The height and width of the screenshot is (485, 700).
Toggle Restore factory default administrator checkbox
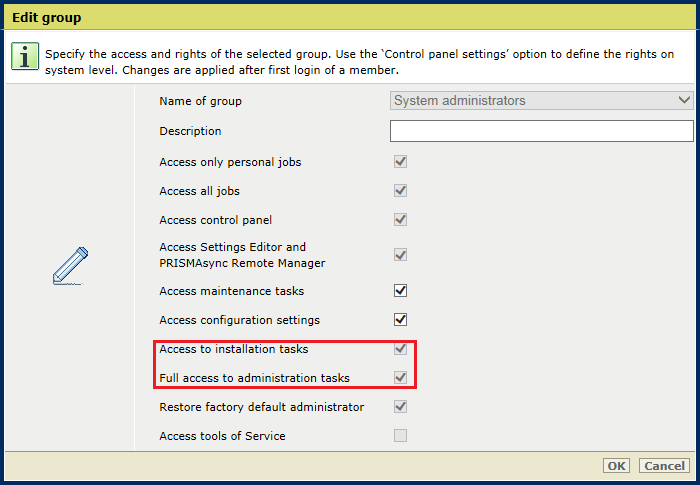(x=400, y=407)
